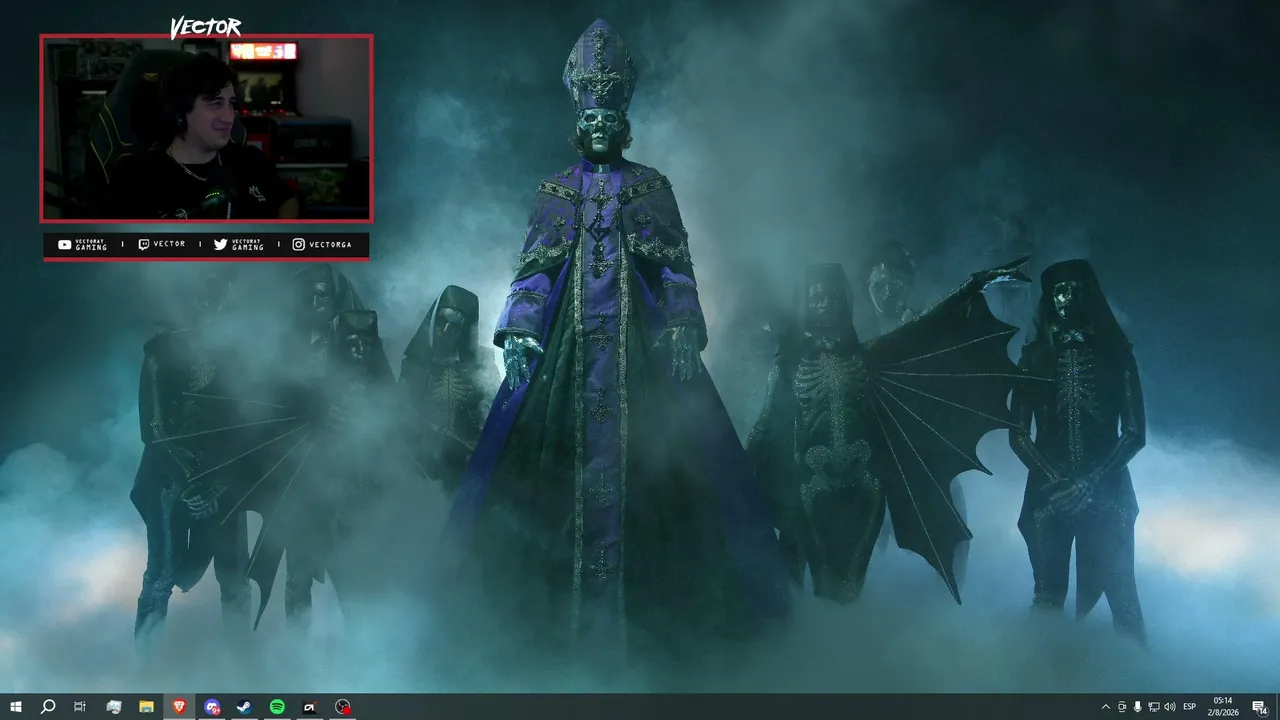Image resolution: width=1280 pixels, height=720 pixels.
Task: Open the Windows Start menu
Action: 16,707
